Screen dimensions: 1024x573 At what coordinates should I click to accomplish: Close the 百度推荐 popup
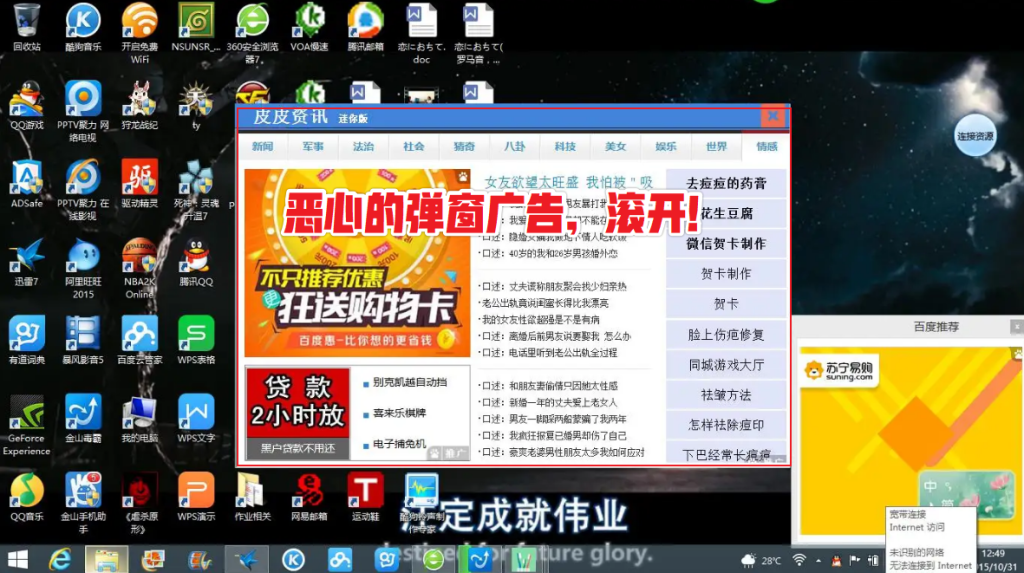click(x=1017, y=326)
